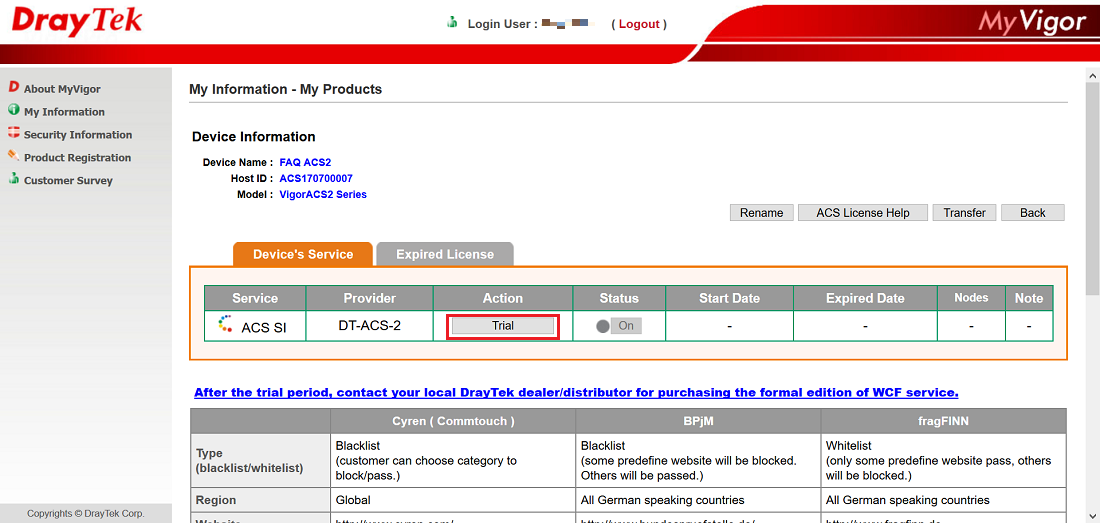The image size is (1100, 523).
Task: Click the login user icon
Action: pyautogui.click(x=452, y=23)
